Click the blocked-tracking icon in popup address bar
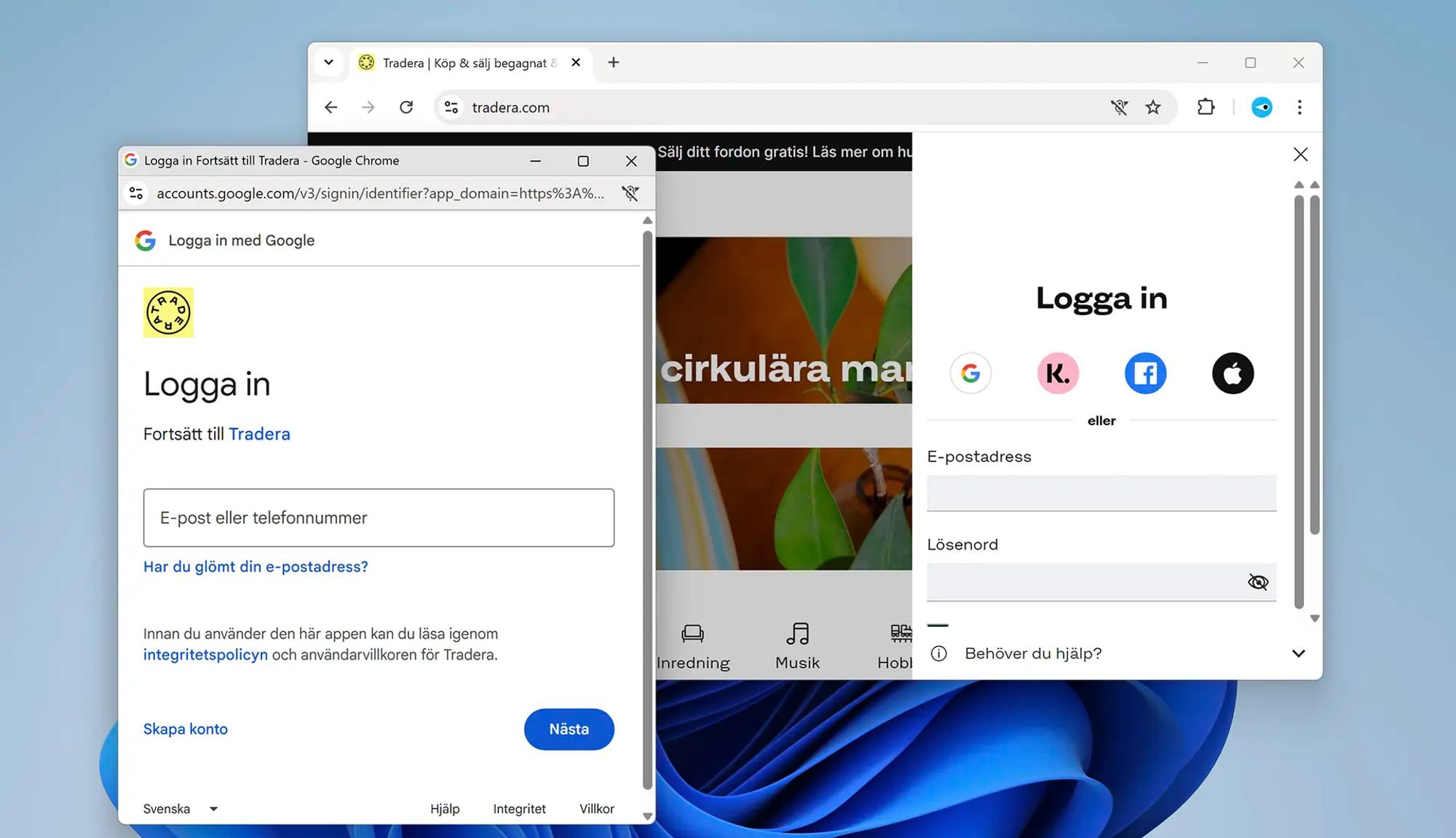The image size is (1456, 838). click(x=630, y=193)
